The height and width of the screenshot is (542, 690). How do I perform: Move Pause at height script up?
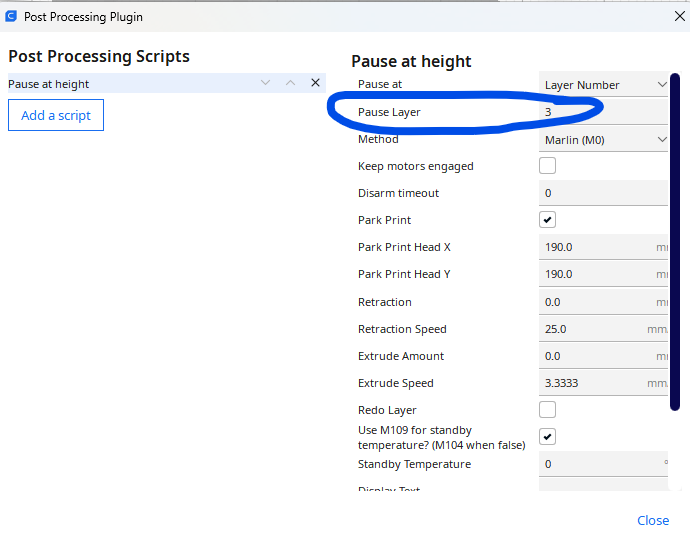(x=290, y=84)
